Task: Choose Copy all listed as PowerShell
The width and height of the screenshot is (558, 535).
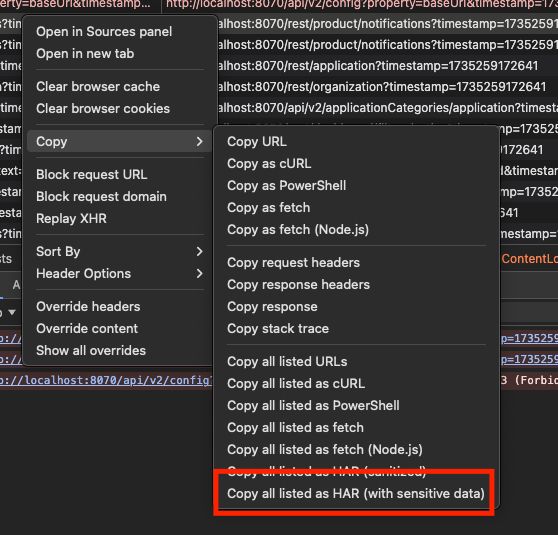Action: [x=313, y=406]
